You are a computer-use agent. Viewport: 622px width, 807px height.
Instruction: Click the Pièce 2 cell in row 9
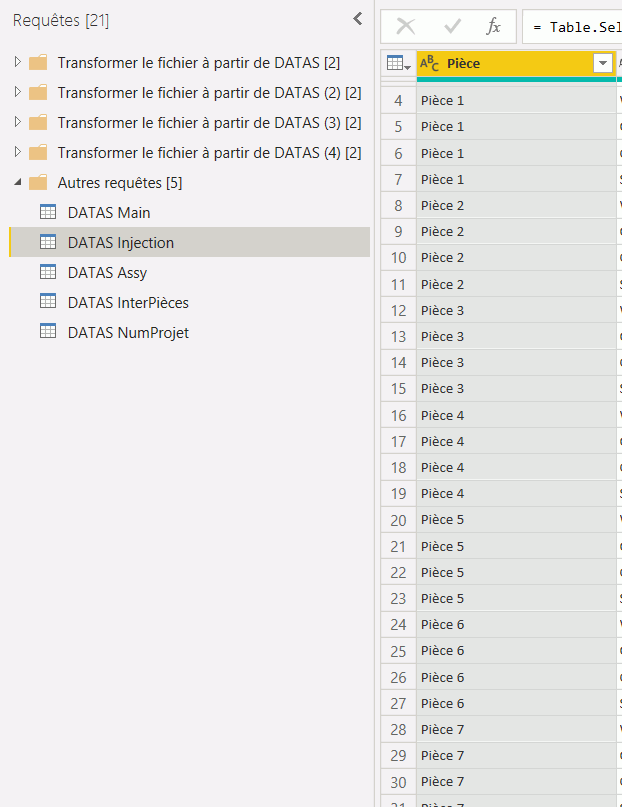[516, 232]
